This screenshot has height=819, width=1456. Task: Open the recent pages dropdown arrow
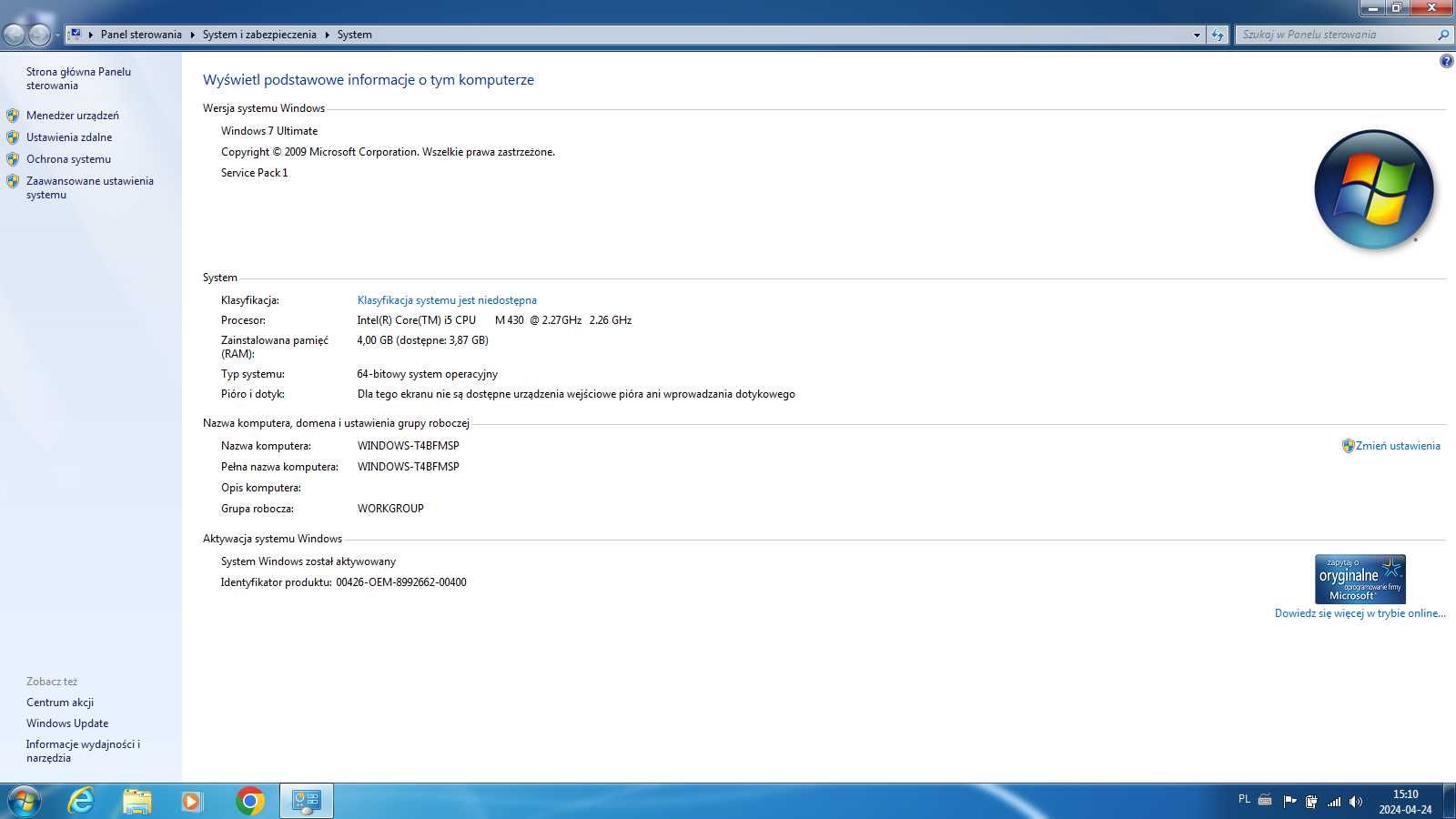point(57,35)
